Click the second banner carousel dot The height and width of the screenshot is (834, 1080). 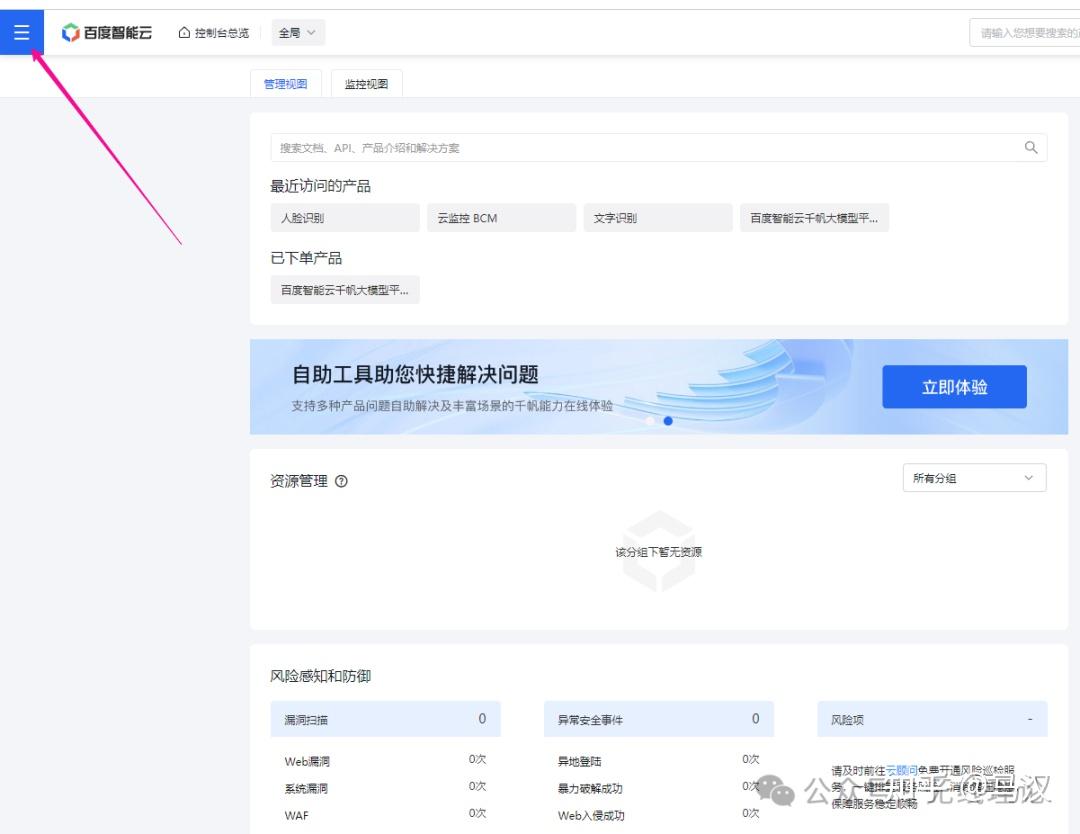pyautogui.click(x=668, y=421)
